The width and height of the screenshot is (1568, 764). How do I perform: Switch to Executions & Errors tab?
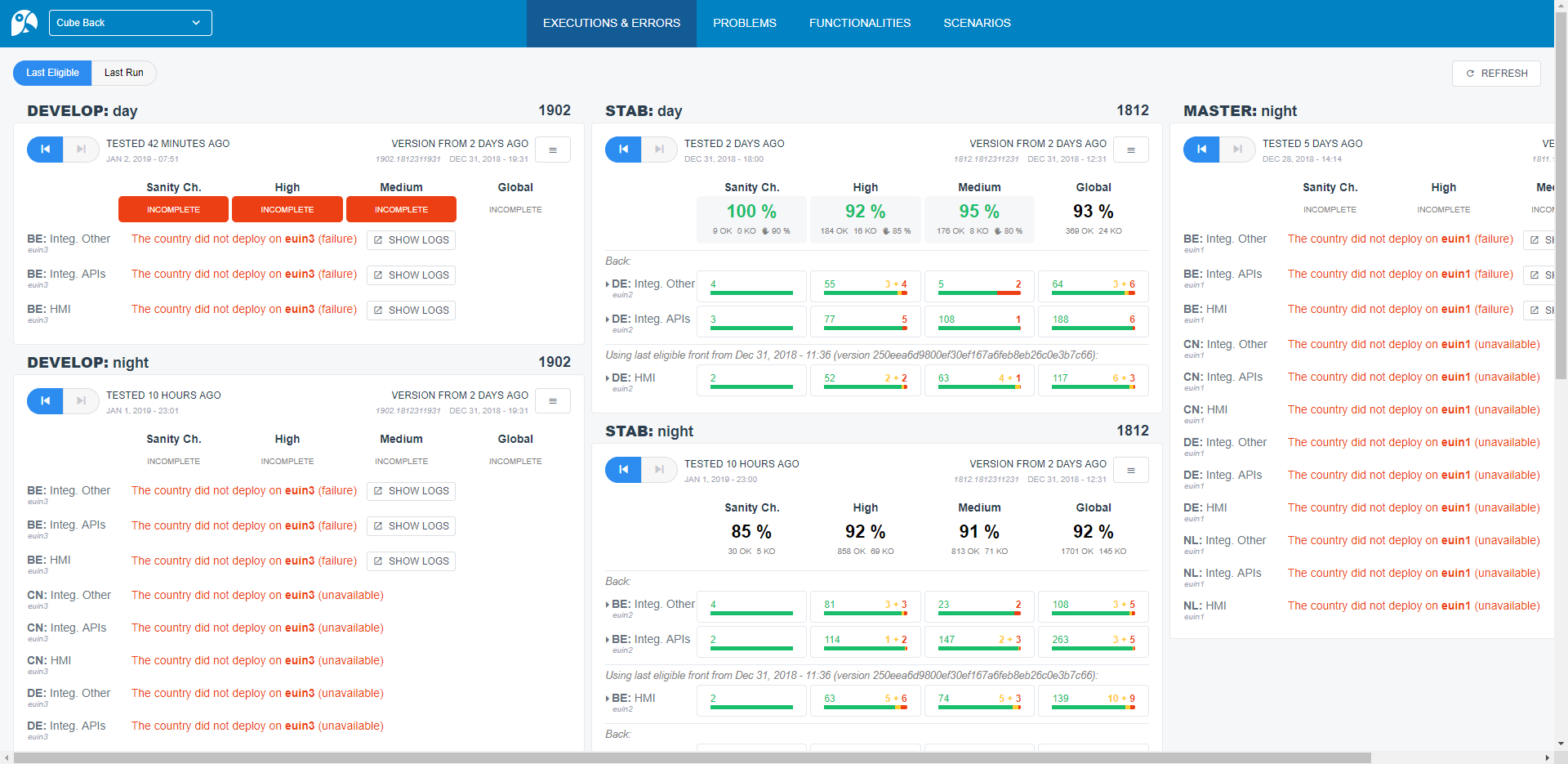coord(612,23)
